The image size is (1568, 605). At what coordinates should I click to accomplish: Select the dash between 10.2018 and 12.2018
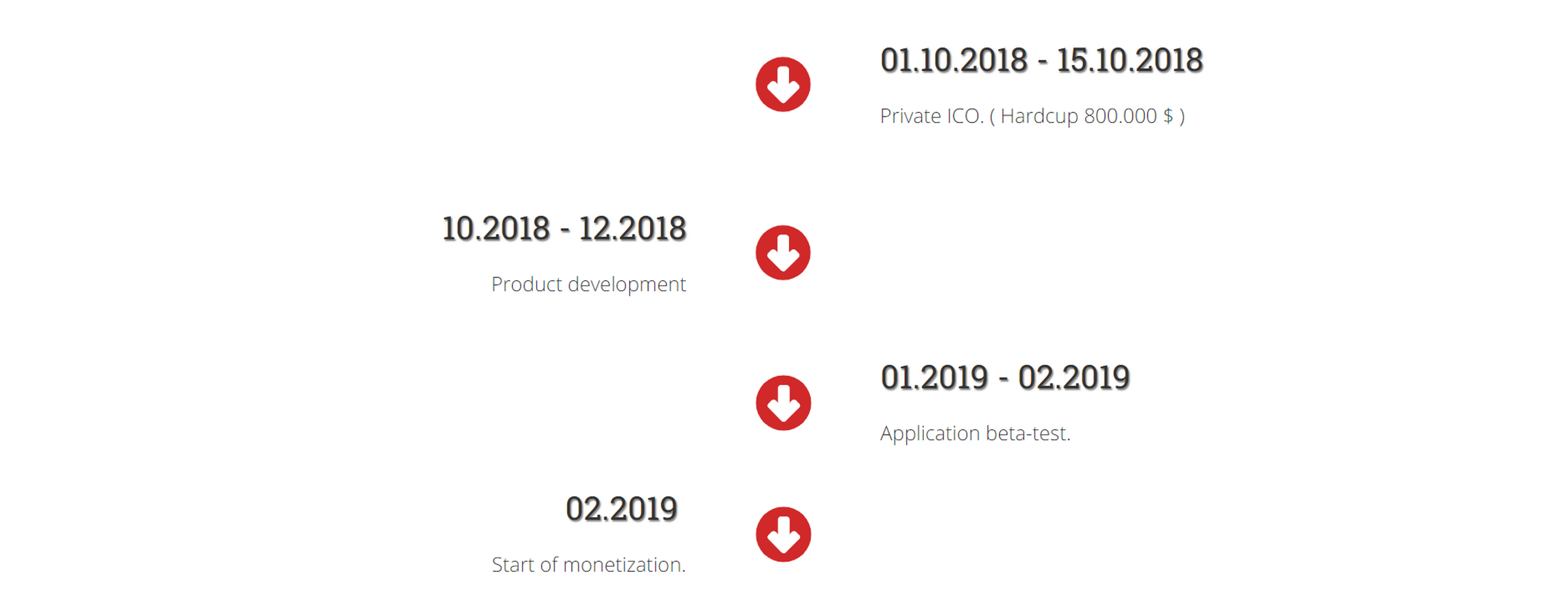coord(564,231)
